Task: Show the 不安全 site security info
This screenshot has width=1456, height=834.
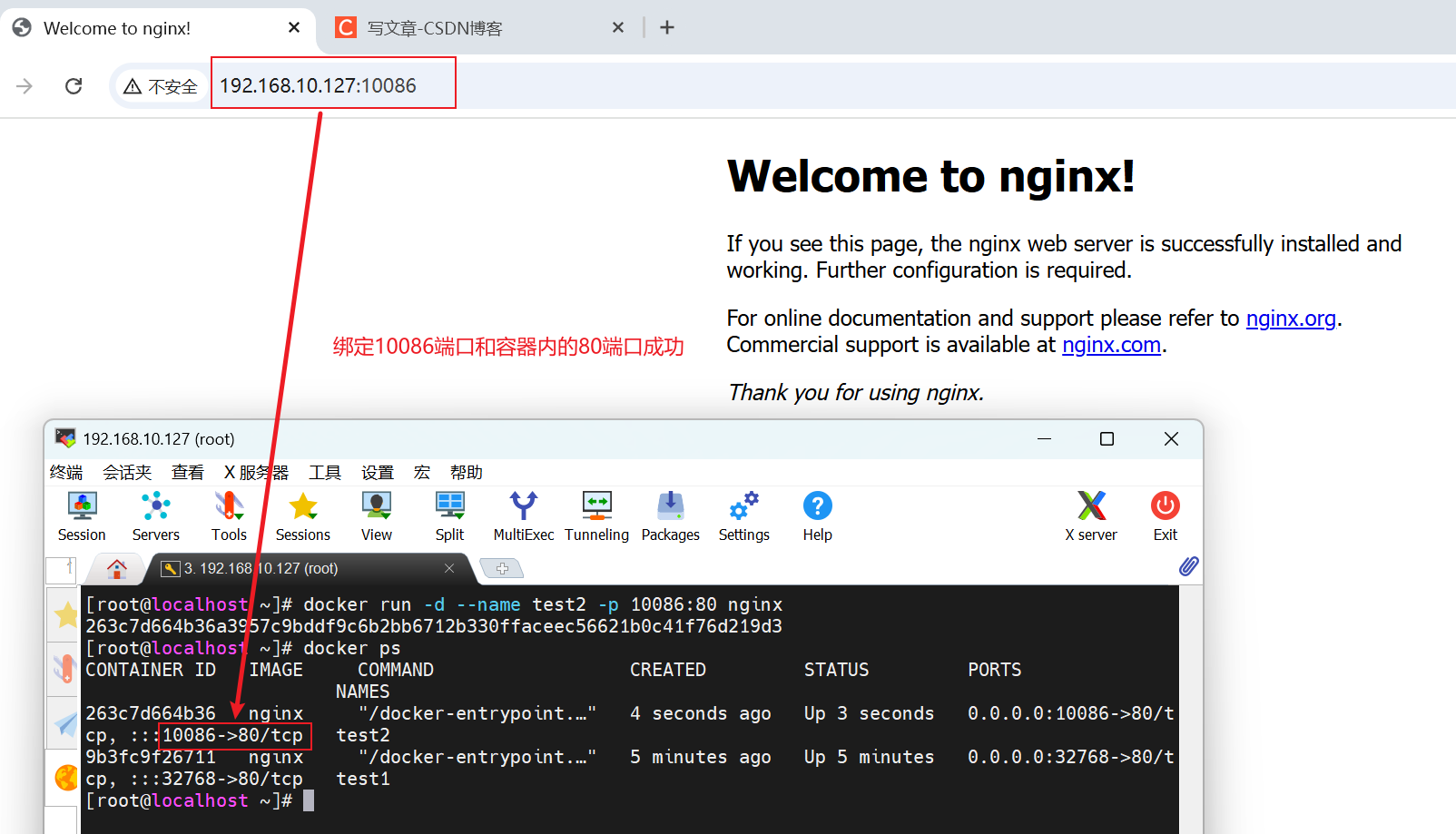Action: point(161,86)
